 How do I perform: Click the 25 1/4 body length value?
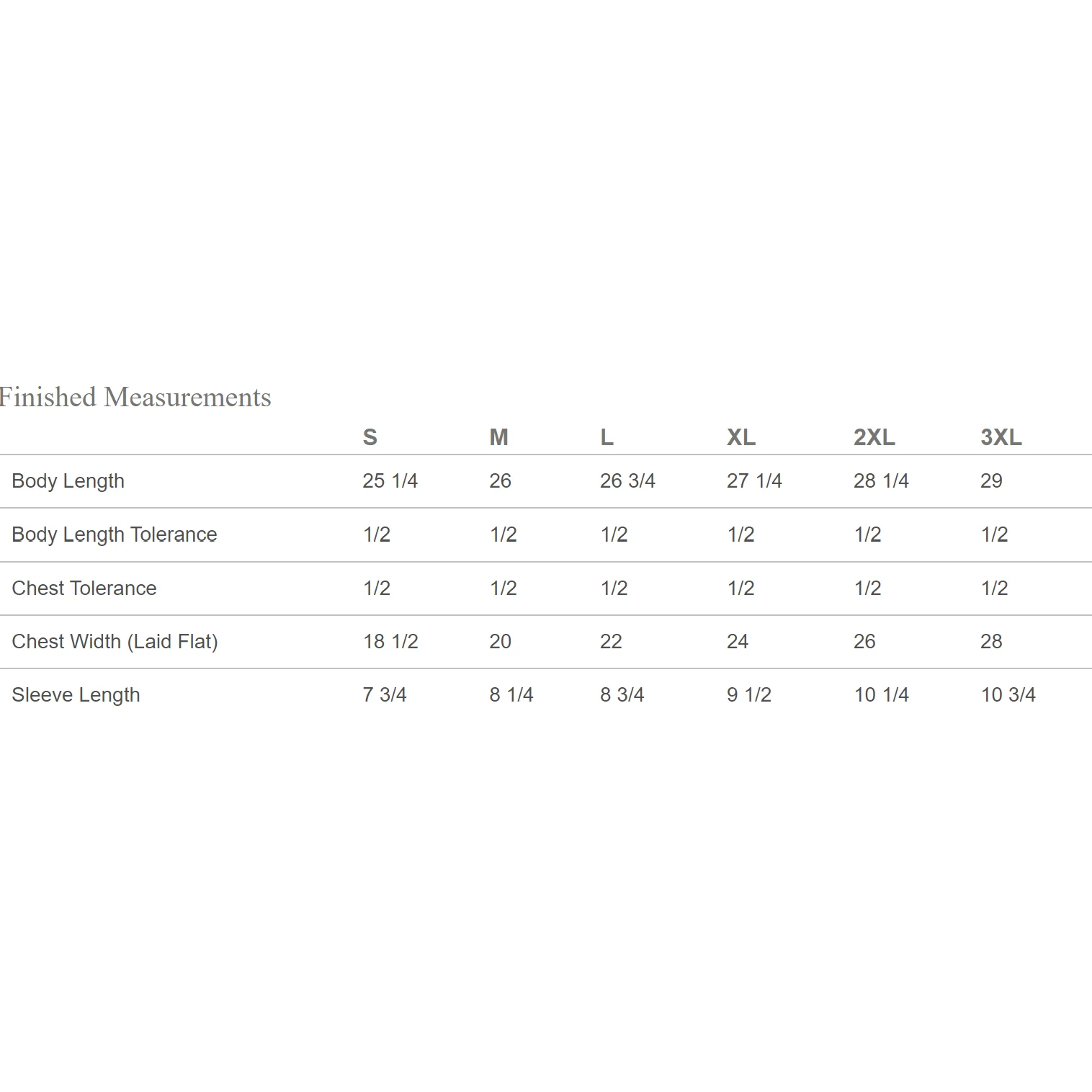click(x=390, y=480)
